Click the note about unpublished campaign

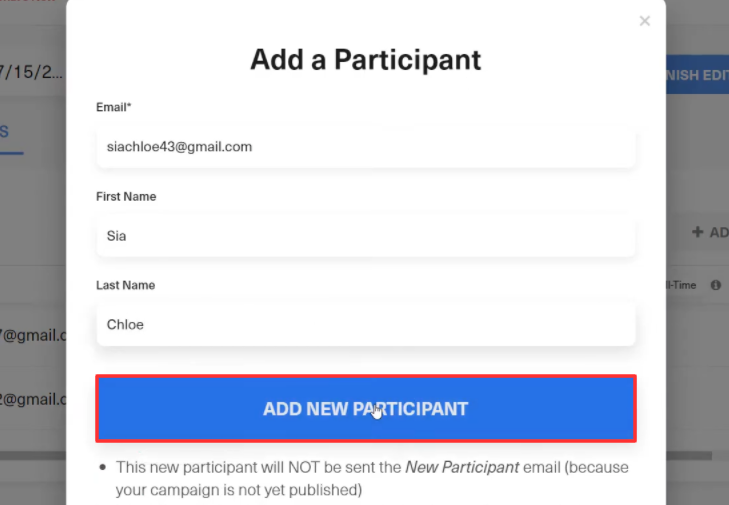[x=372, y=478]
